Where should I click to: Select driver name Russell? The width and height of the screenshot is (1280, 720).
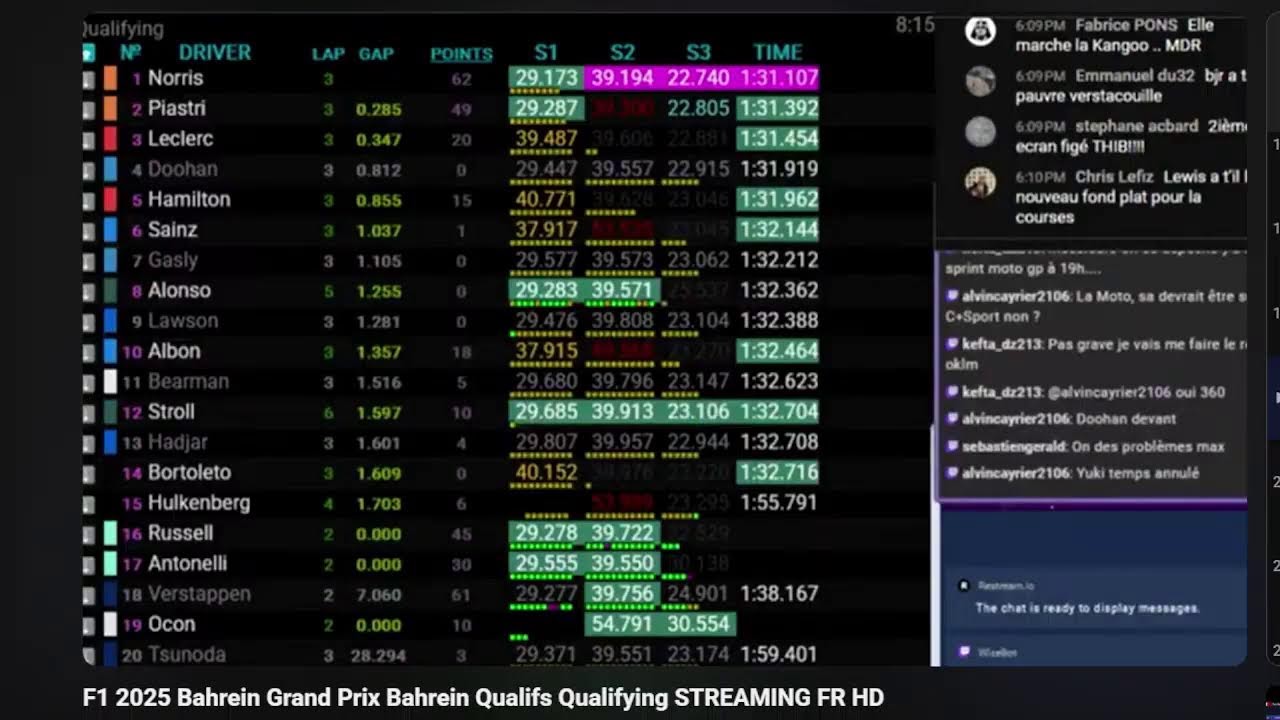pyautogui.click(x=180, y=533)
